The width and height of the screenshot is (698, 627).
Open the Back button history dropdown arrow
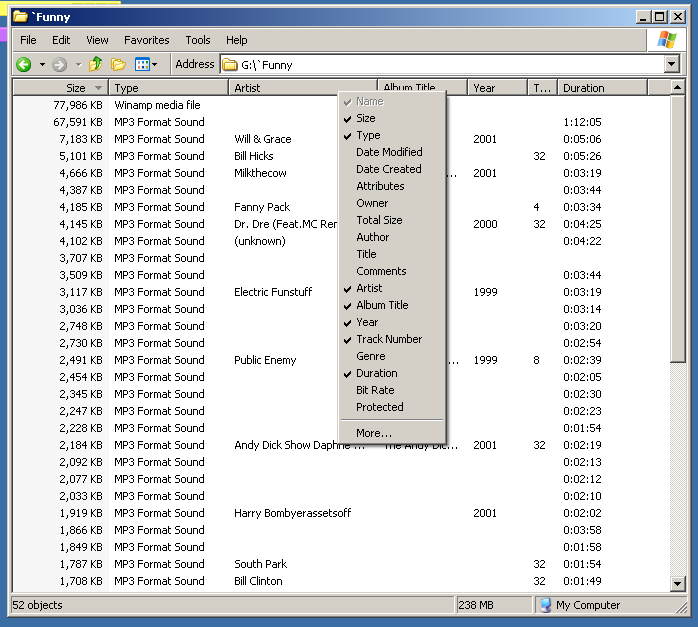(42, 64)
